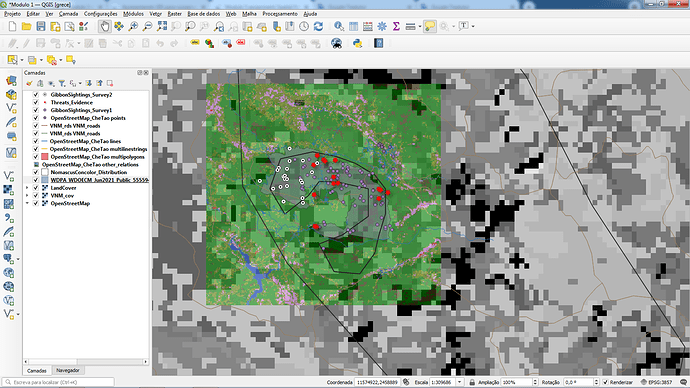Click the Refresh map icon
Screen dimensions: 690x388
point(318,26)
